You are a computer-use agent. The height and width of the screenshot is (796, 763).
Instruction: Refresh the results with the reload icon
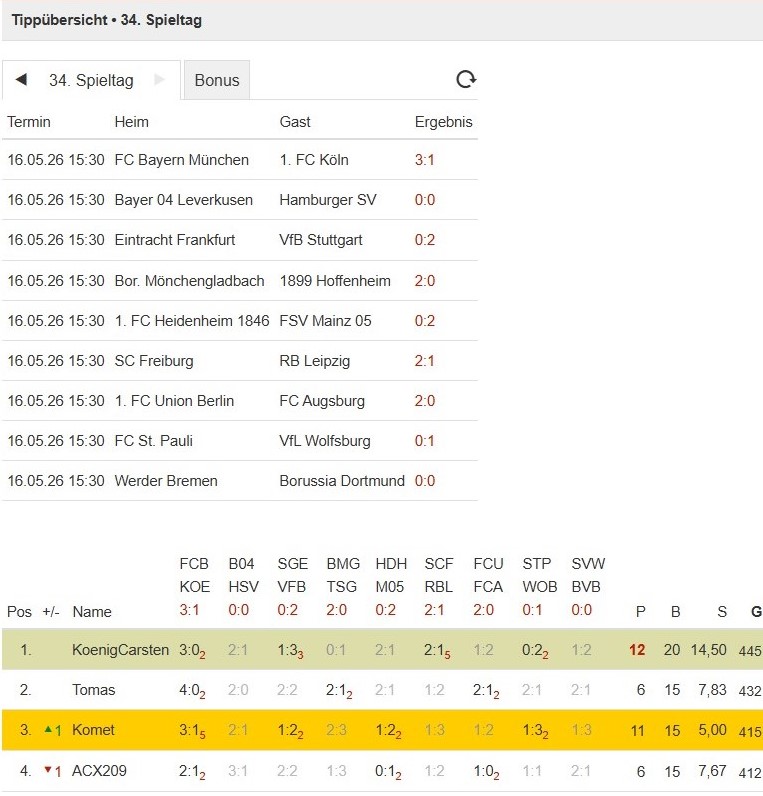click(x=466, y=79)
